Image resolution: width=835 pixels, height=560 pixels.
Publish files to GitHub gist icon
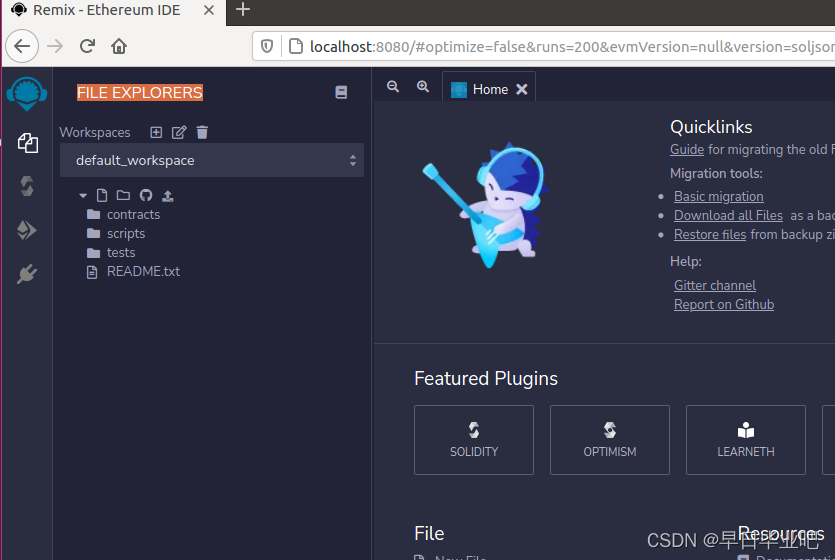coord(146,195)
